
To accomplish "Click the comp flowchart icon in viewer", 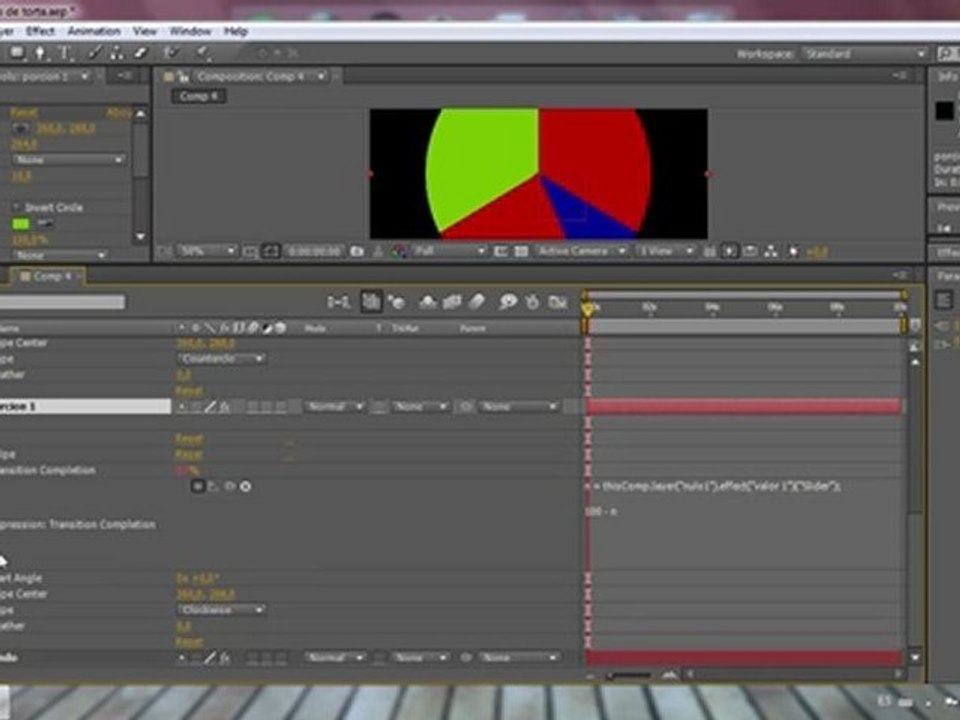I will [x=771, y=251].
